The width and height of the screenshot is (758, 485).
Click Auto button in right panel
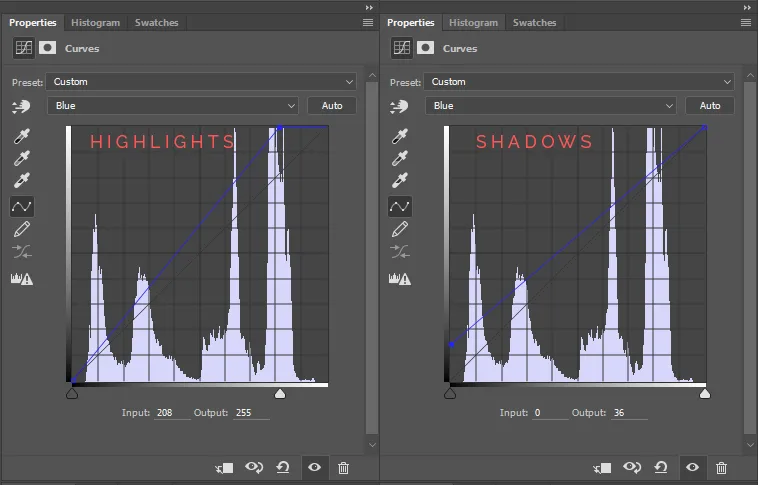coord(710,105)
